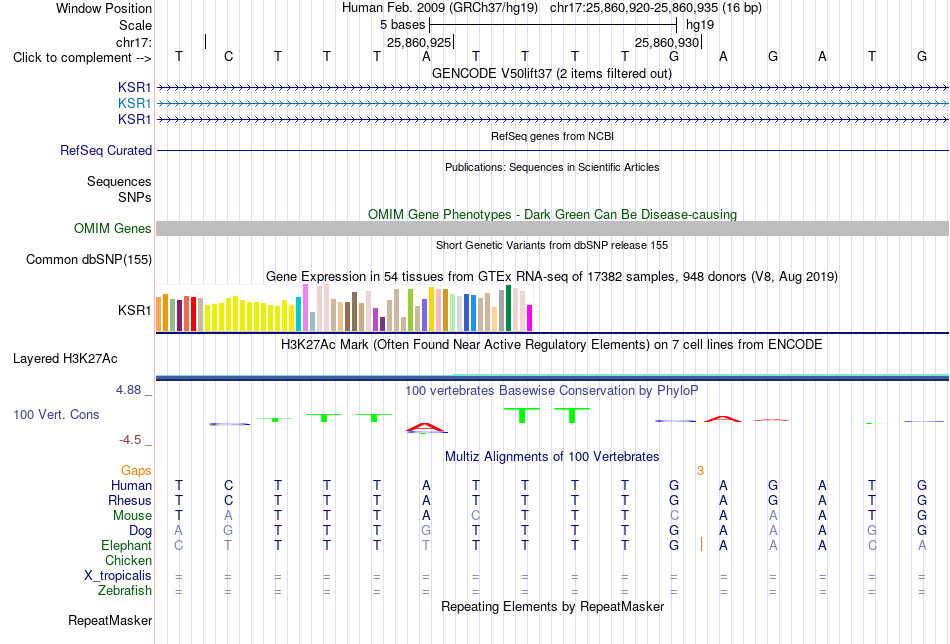
Task: Click the Layered H3K27Ac side label
Action: tap(65, 359)
